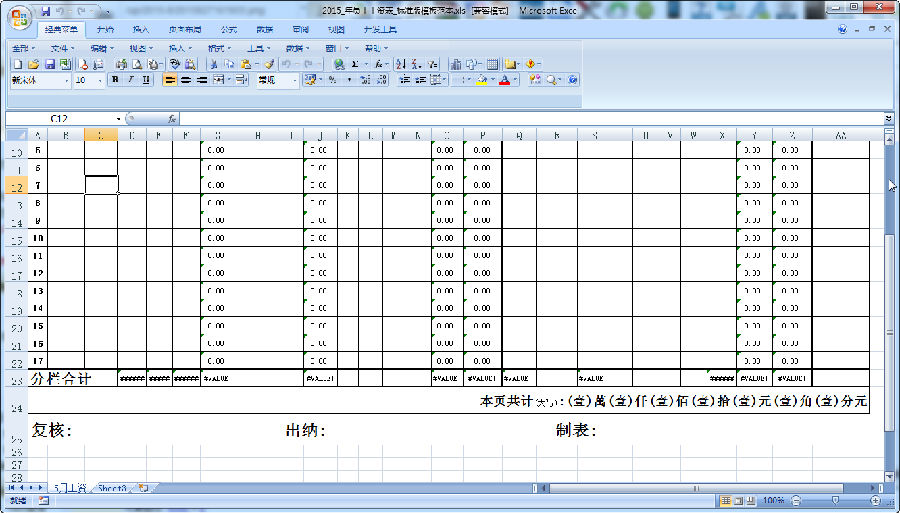900x513 pixels.
Task: Open the classic 编辑 menu
Action: click(x=101, y=48)
